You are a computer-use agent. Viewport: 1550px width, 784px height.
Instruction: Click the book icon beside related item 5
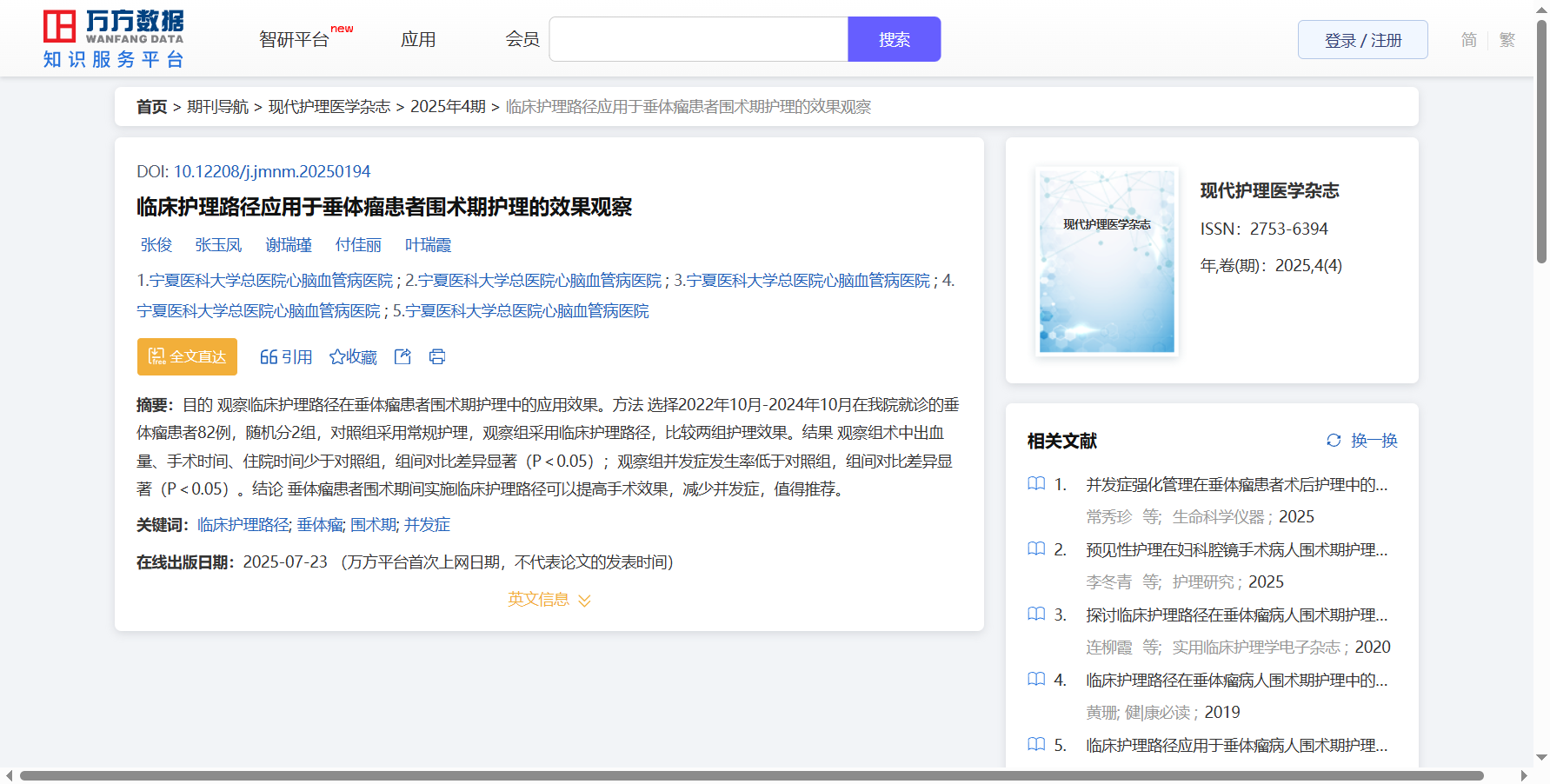coord(1036,744)
